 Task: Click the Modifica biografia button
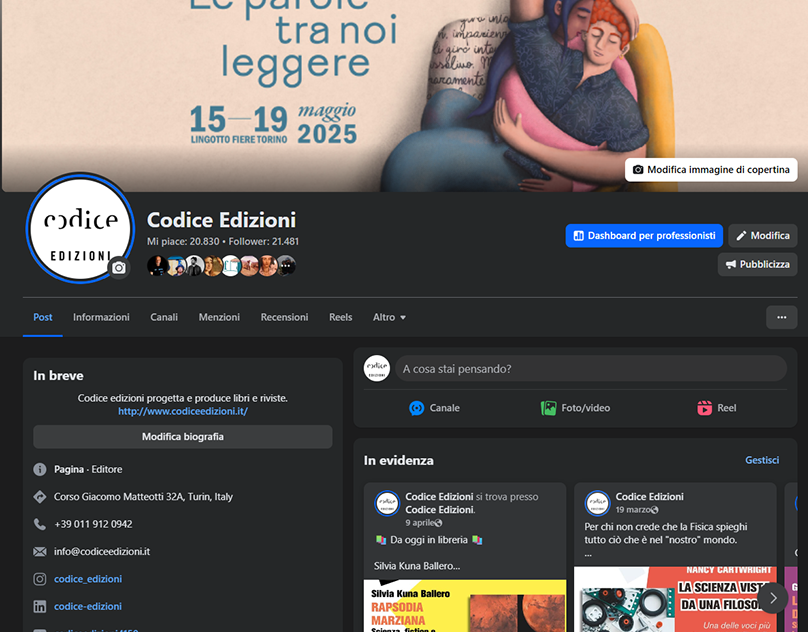pyautogui.click(x=183, y=437)
